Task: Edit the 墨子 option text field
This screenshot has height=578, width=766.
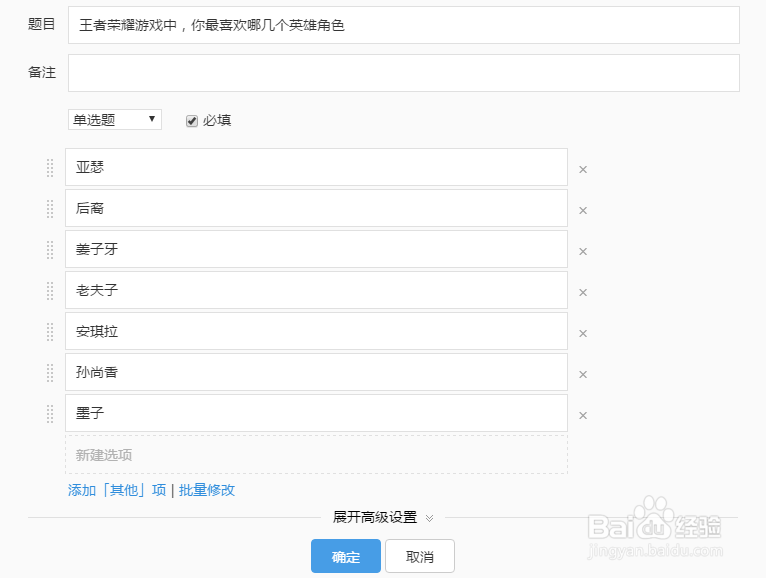Action: (x=316, y=413)
